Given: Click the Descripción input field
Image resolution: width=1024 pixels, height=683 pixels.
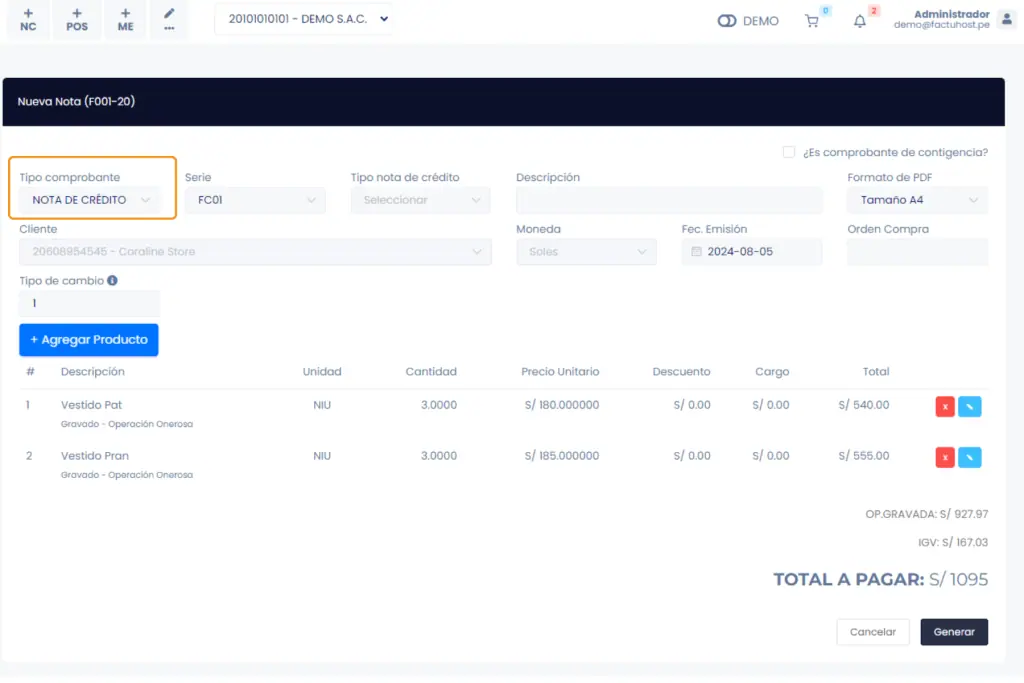Looking at the screenshot, I should (669, 200).
